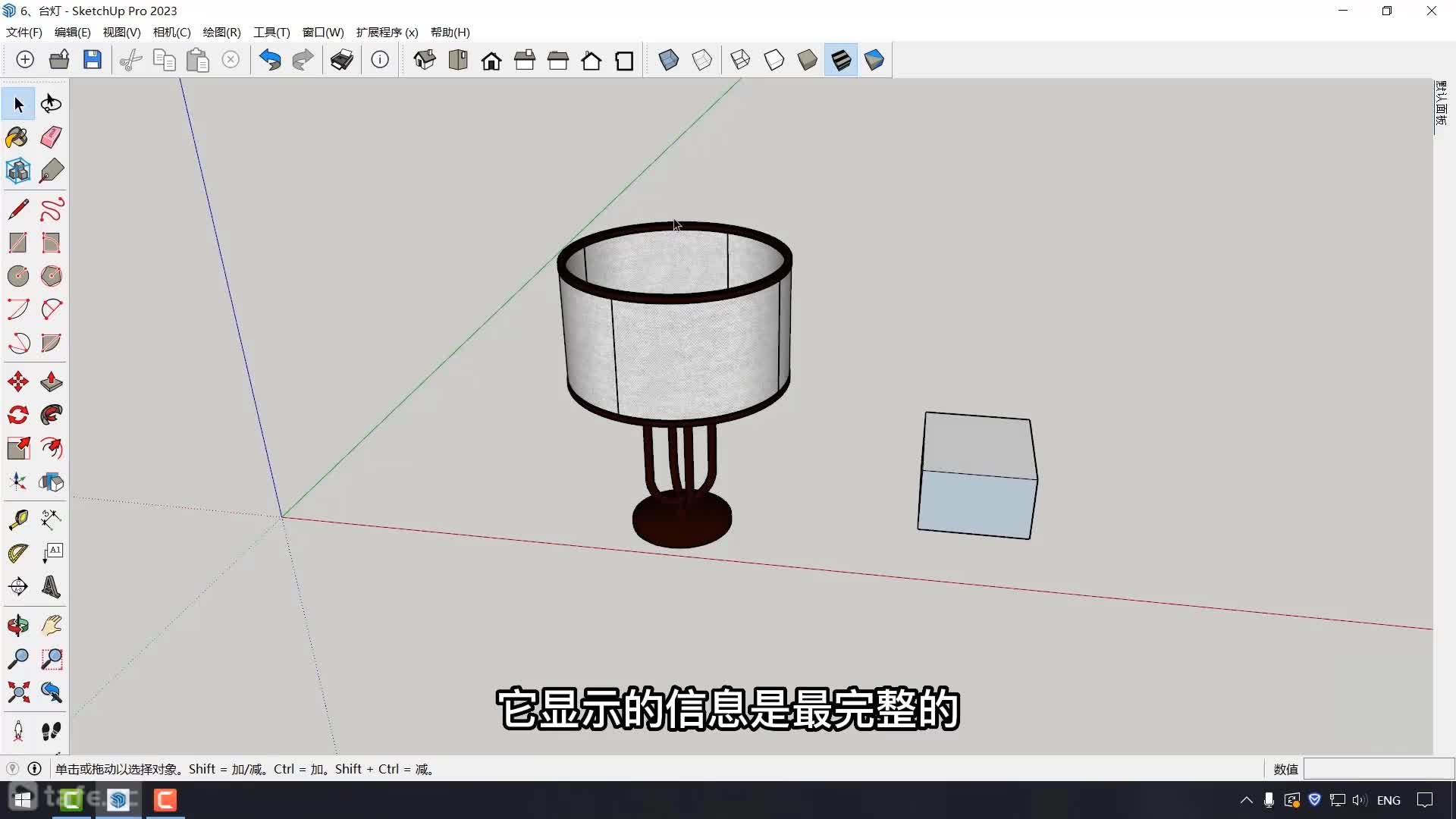Redo the undone action

click(303, 60)
